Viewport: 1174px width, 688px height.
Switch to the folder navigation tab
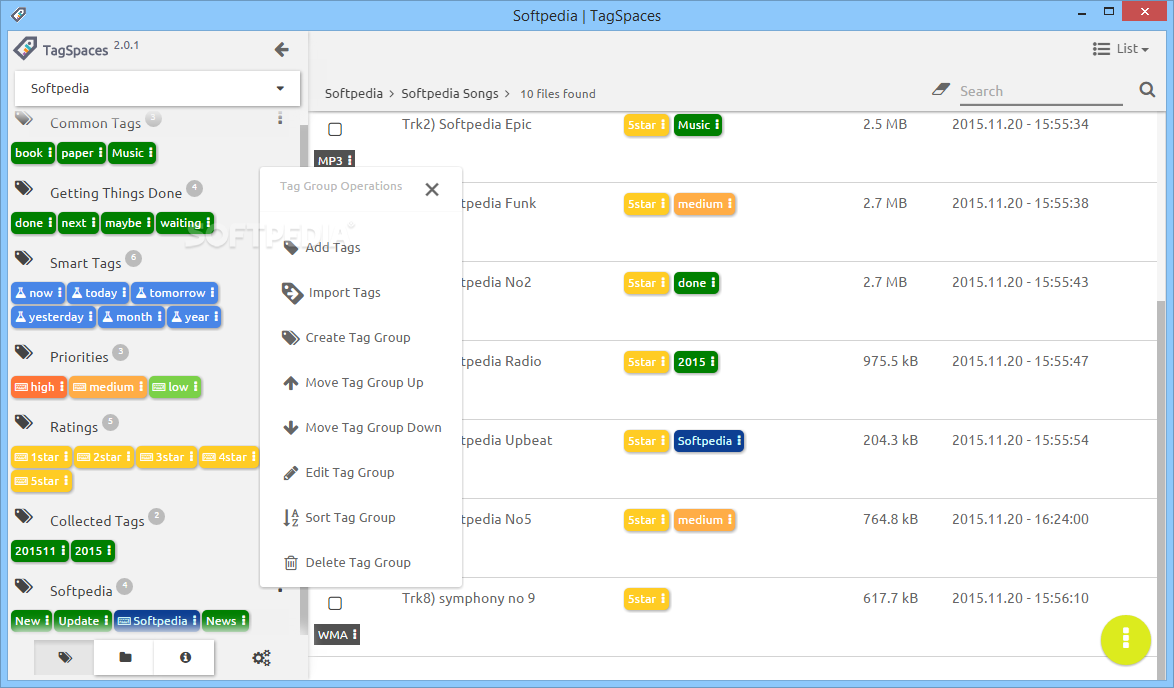point(125,657)
